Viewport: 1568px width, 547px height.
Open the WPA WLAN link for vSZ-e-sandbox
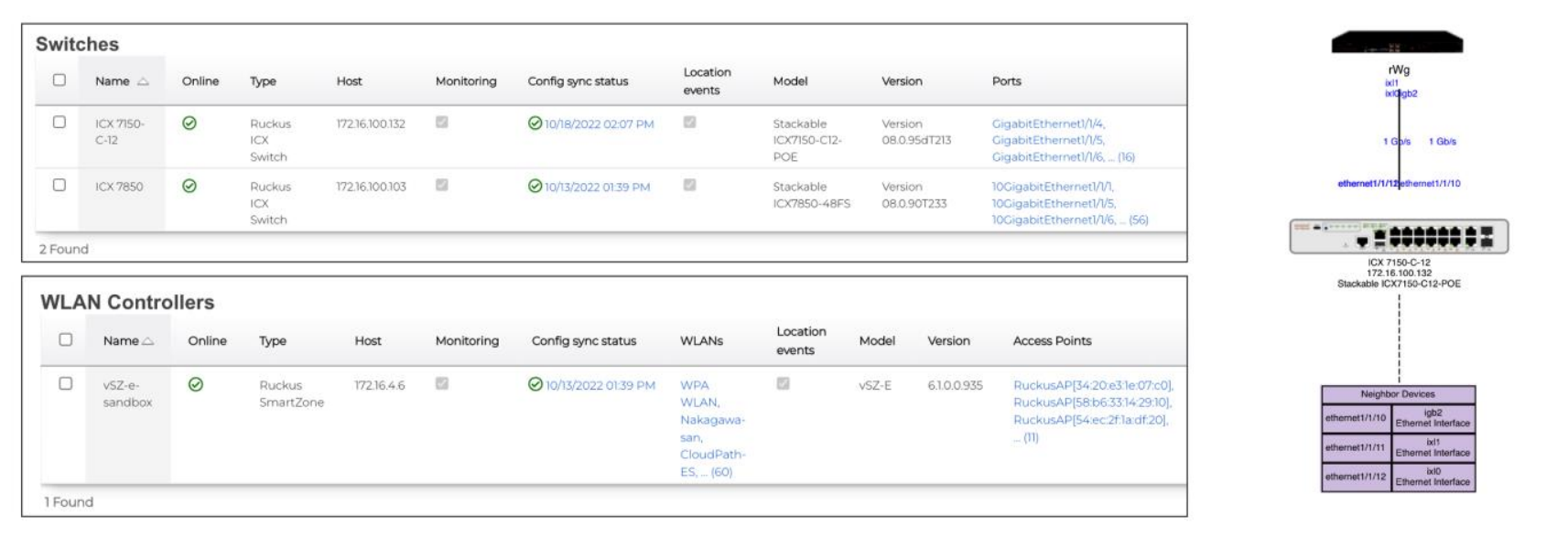(x=699, y=394)
